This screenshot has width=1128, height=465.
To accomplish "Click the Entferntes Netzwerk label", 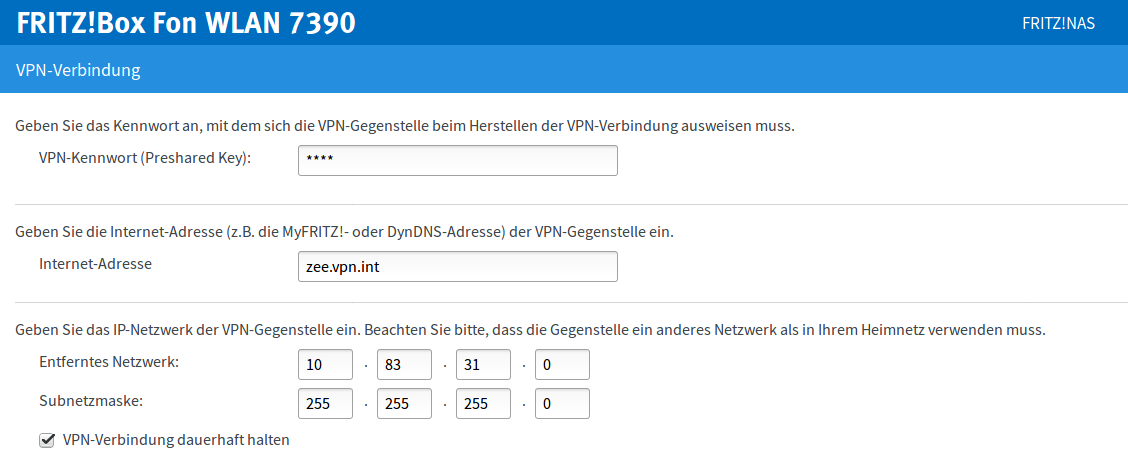I will click(x=109, y=361).
